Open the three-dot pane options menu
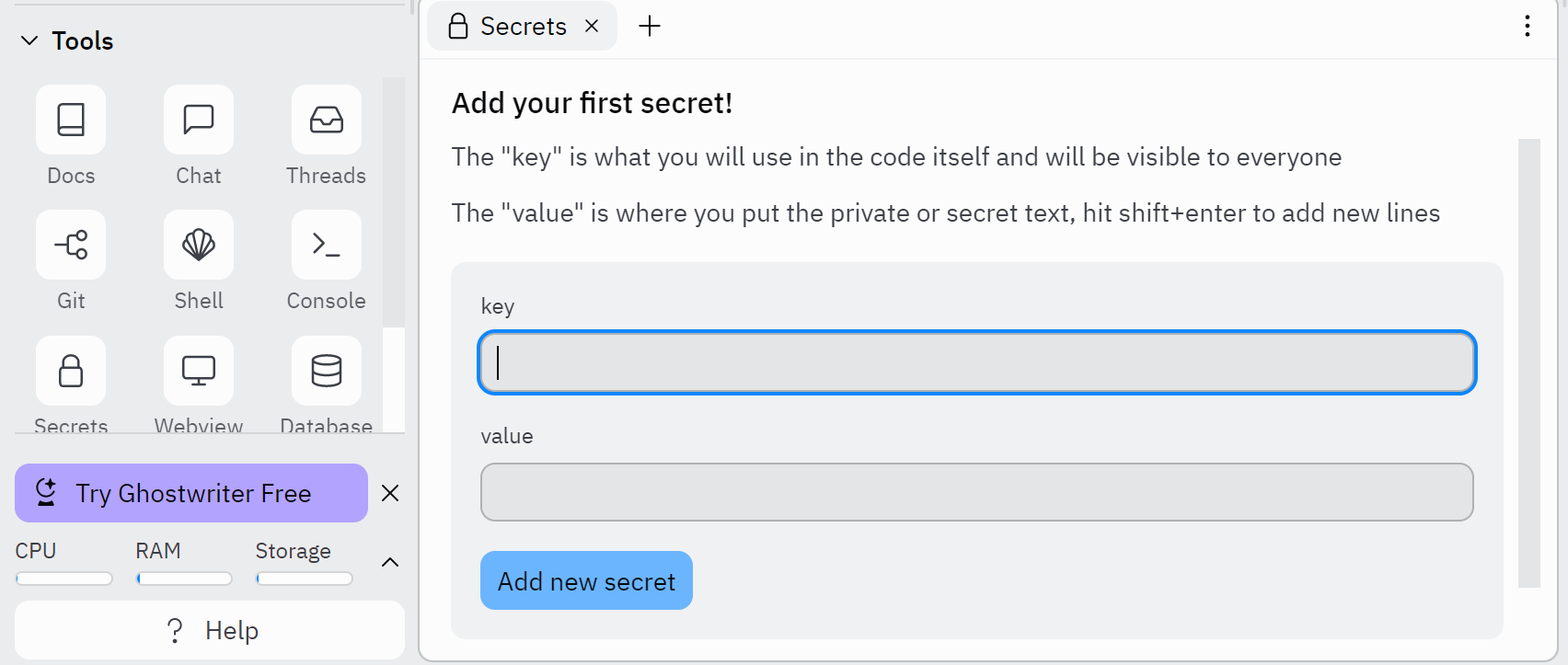Image resolution: width=1568 pixels, height=665 pixels. click(x=1528, y=26)
